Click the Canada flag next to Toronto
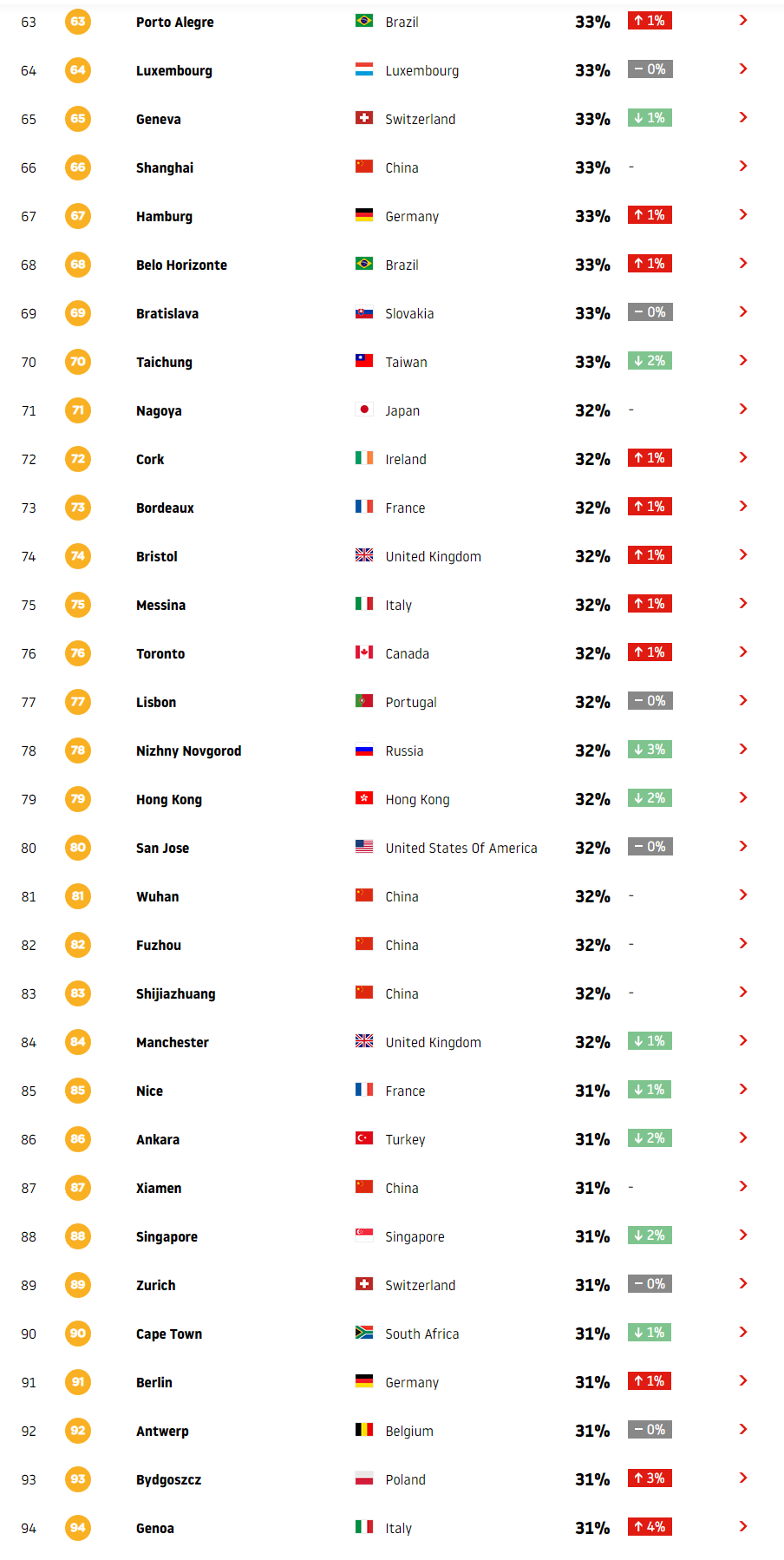 (364, 652)
